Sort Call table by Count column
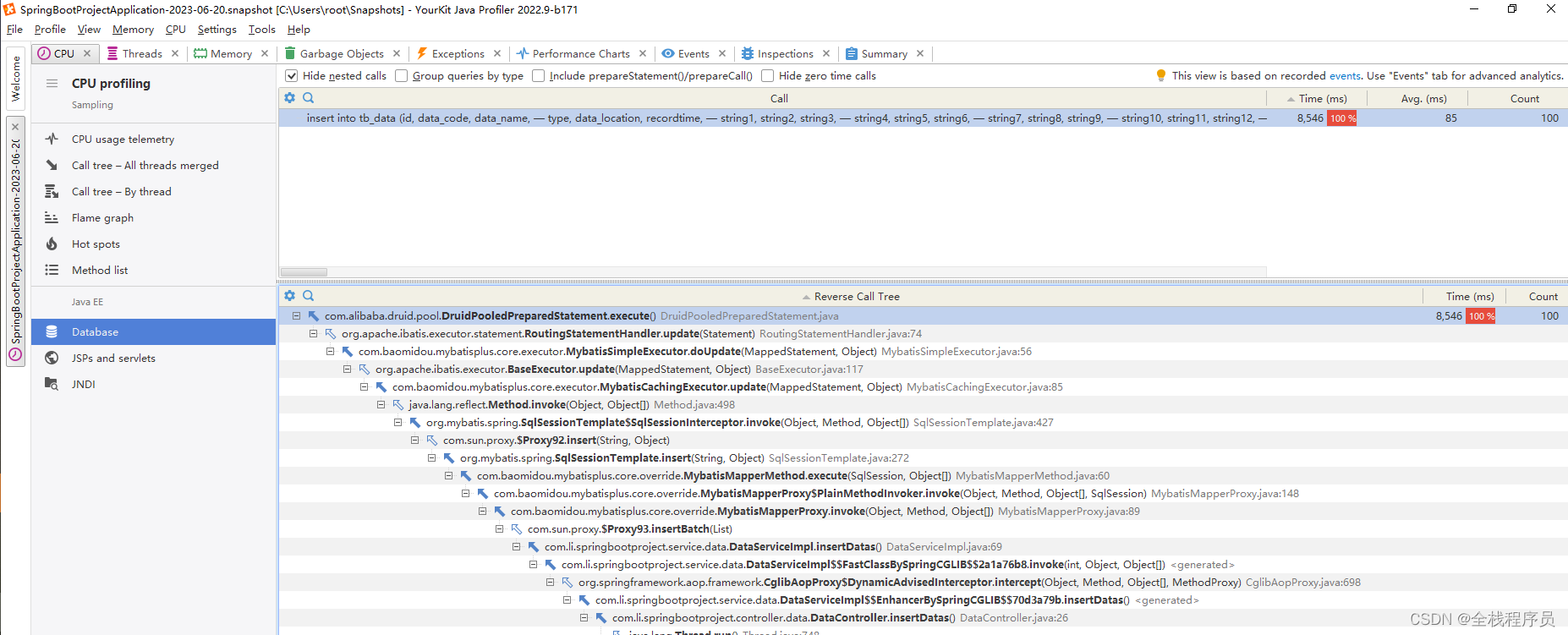Image resolution: width=1568 pixels, height=635 pixels. click(1517, 98)
